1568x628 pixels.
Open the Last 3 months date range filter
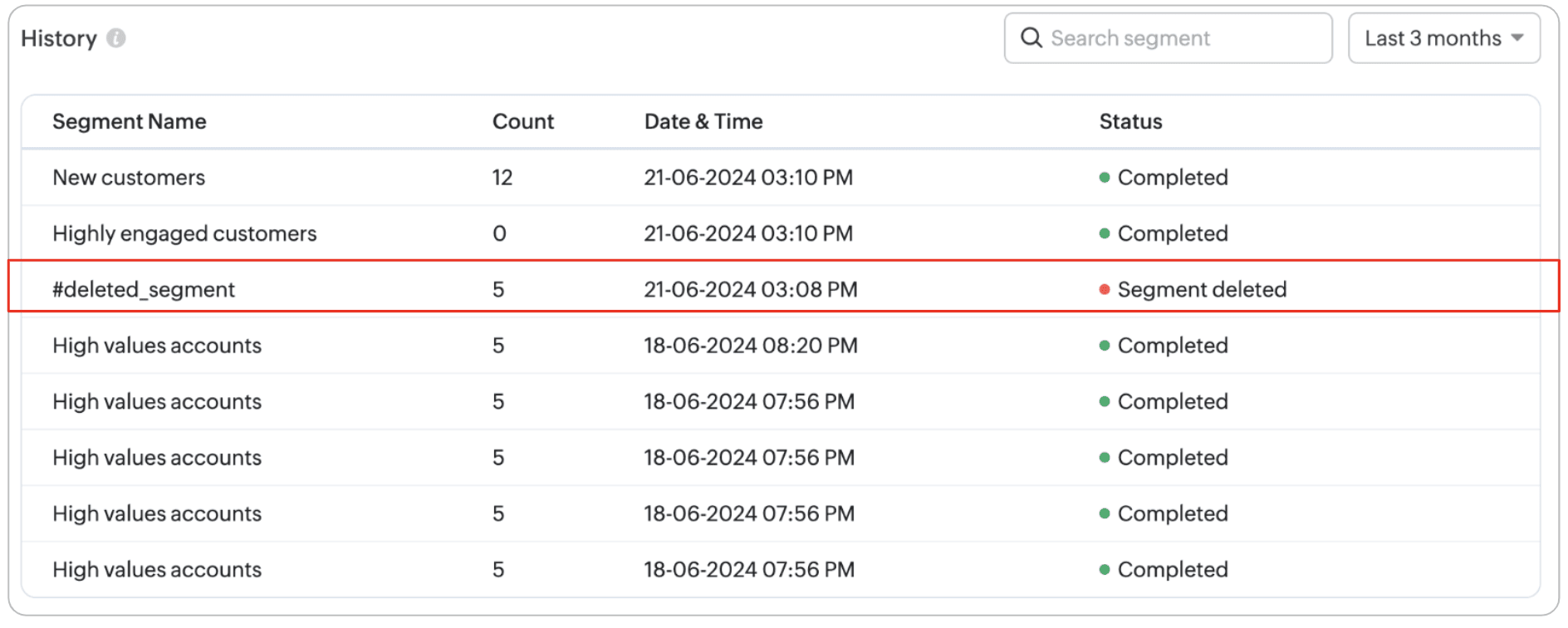click(x=1443, y=38)
